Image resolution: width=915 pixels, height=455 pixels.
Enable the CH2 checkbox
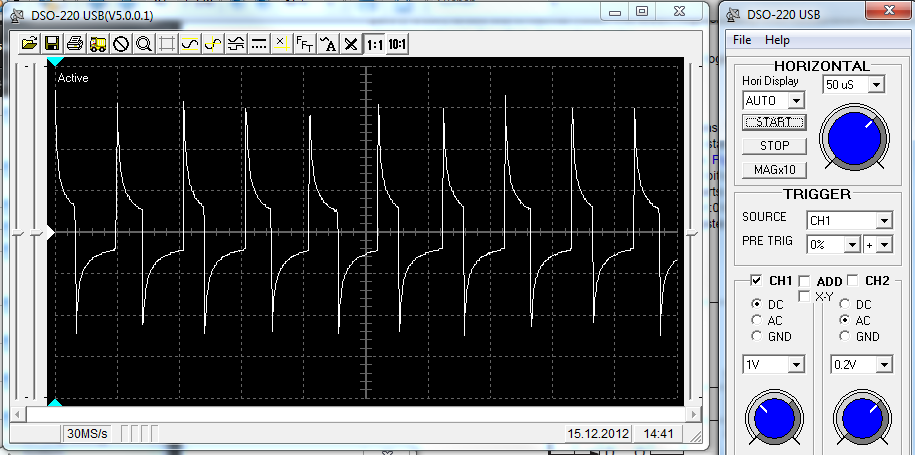point(853,281)
